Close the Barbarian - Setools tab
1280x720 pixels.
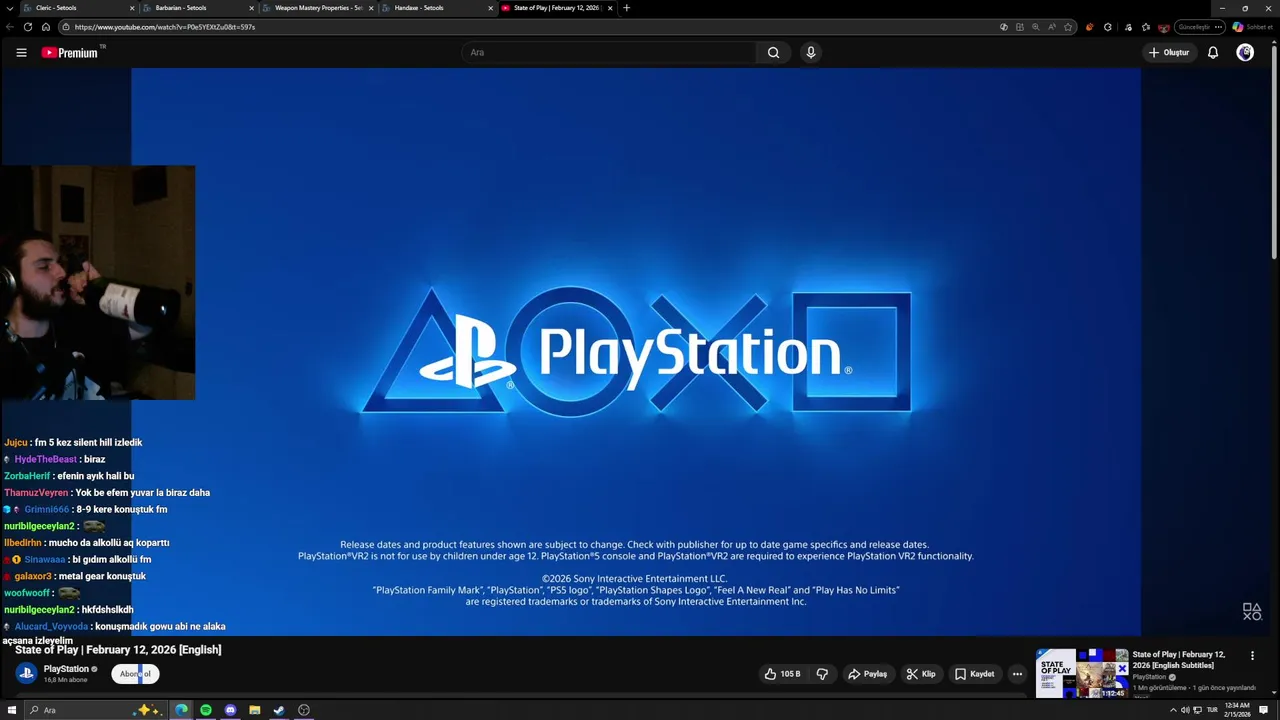pos(251,8)
